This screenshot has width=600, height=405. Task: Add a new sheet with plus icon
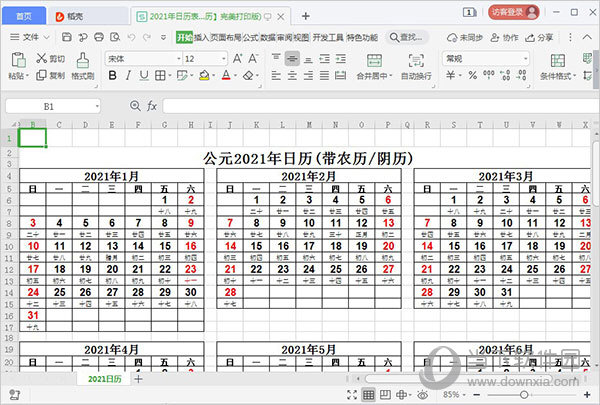[139, 379]
